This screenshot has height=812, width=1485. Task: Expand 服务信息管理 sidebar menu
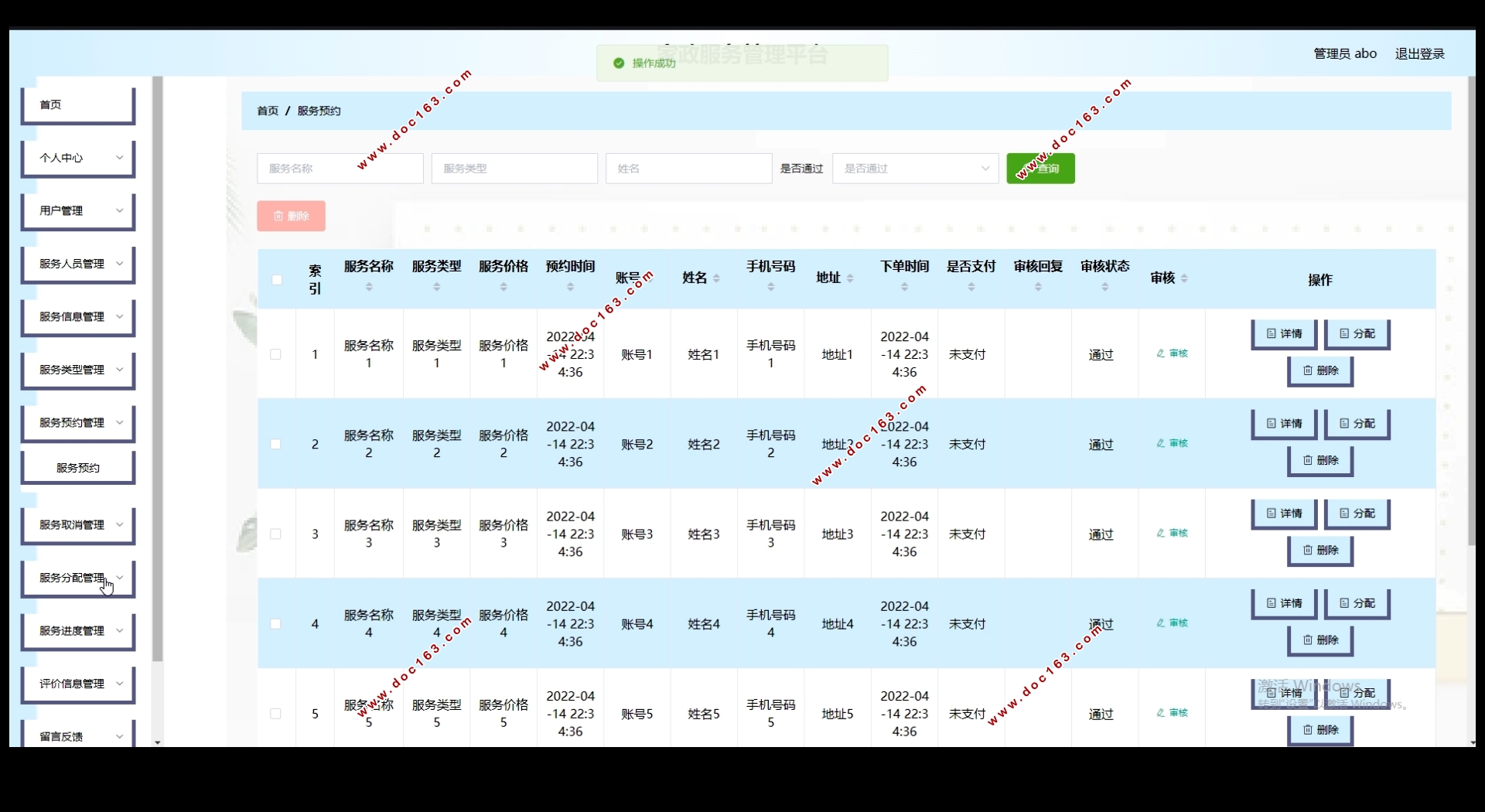coord(78,316)
